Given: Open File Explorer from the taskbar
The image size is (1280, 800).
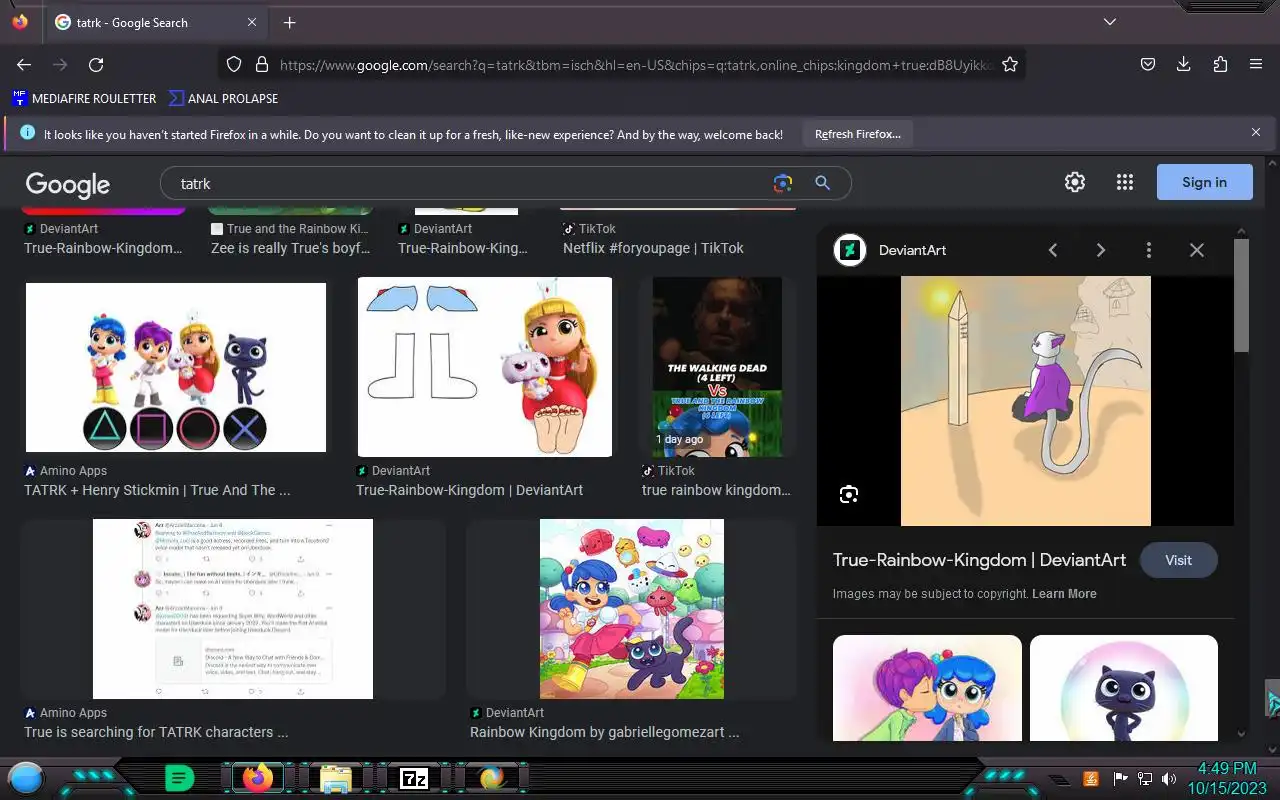Looking at the screenshot, I should (x=335, y=778).
